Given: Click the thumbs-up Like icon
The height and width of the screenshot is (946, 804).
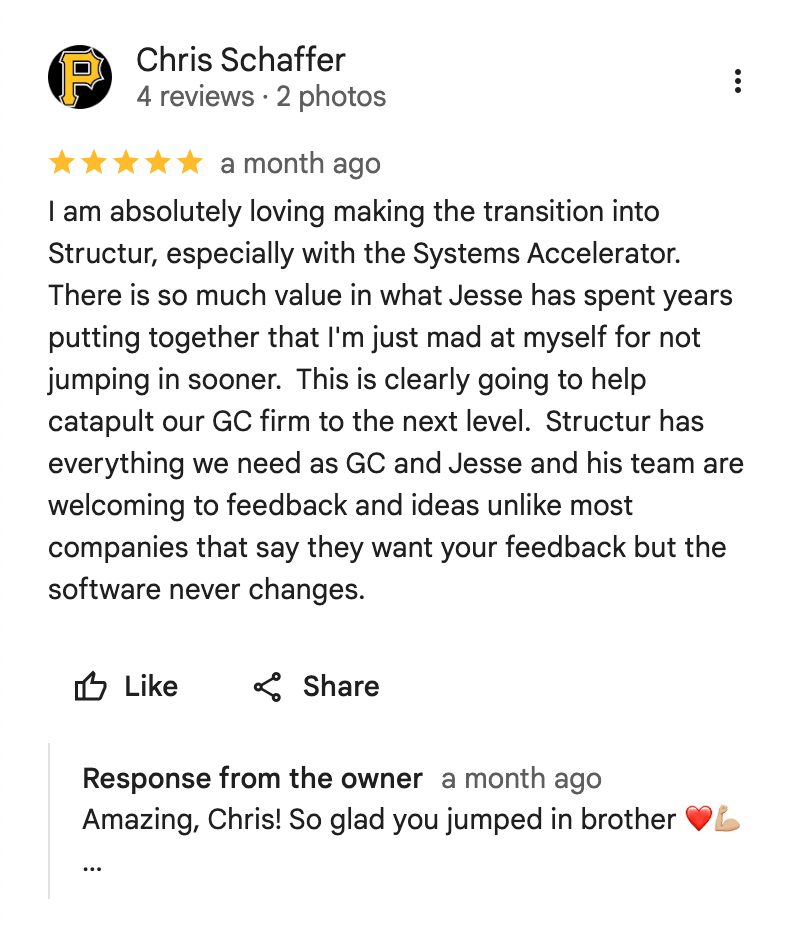Looking at the screenshot, I should [x=91, y=687].
